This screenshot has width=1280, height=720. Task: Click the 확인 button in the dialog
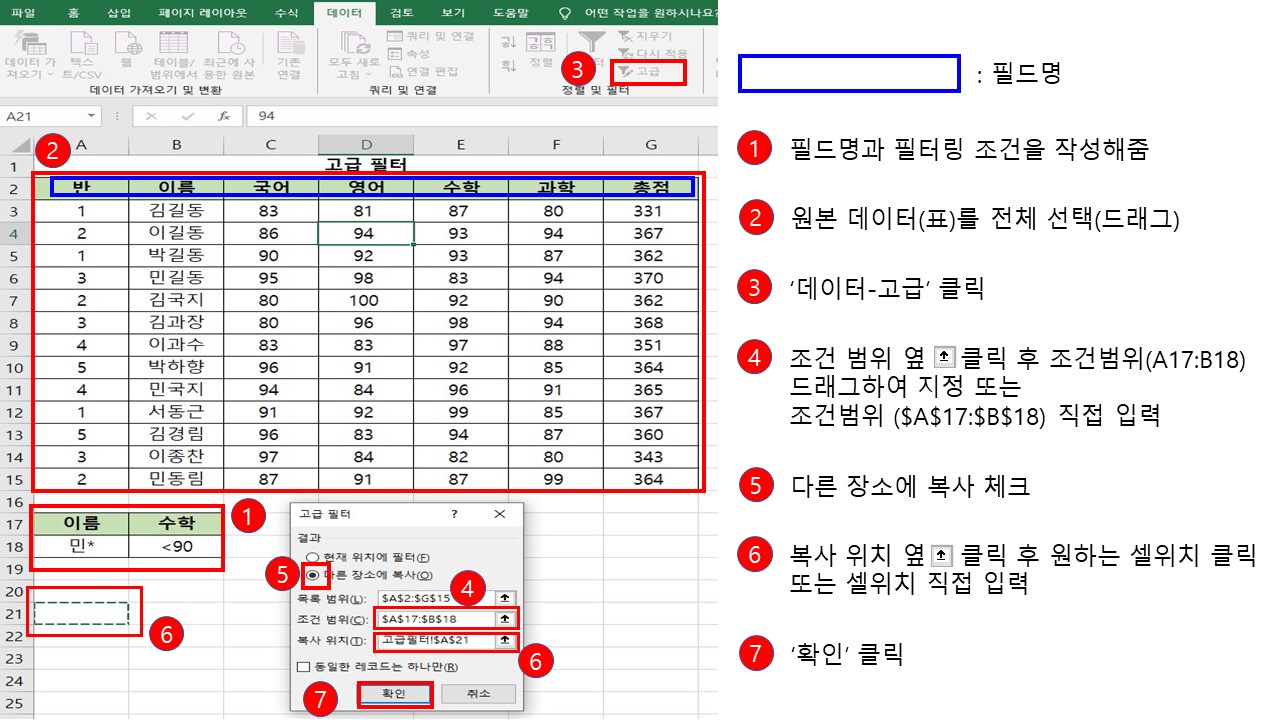coord(397,694)
